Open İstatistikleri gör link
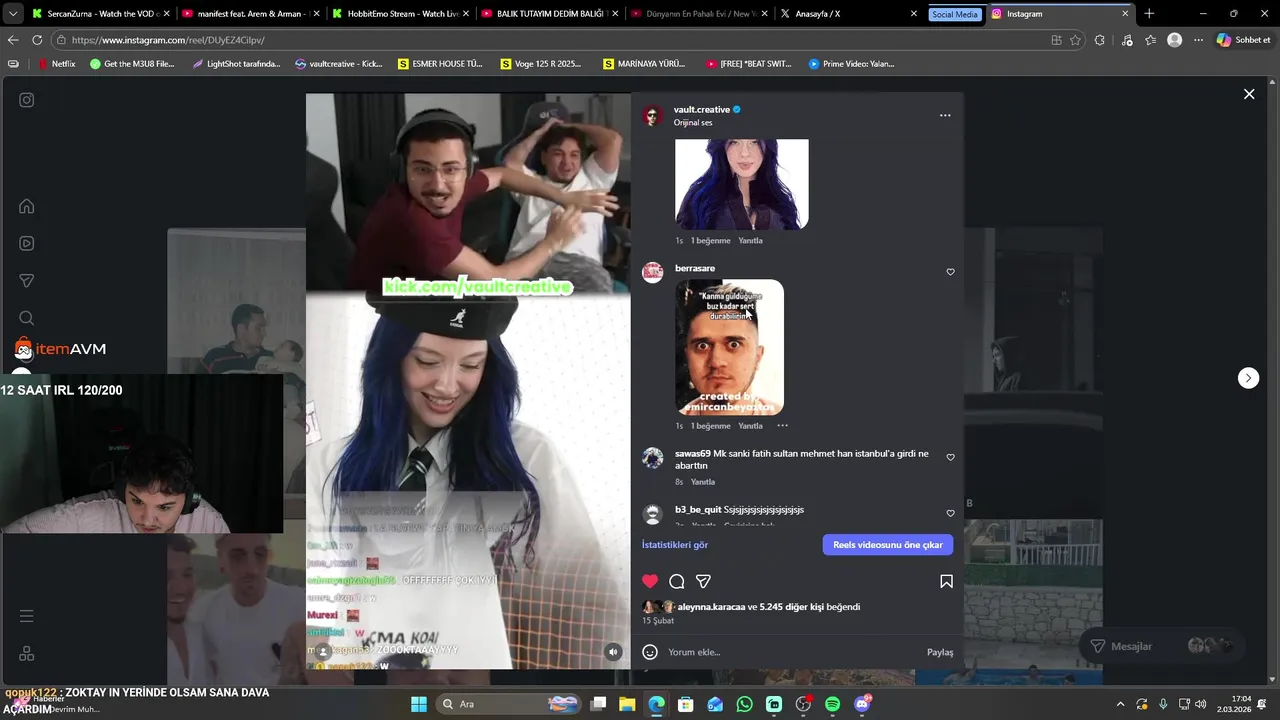The image size is (1280, 720). click(675, 545)
